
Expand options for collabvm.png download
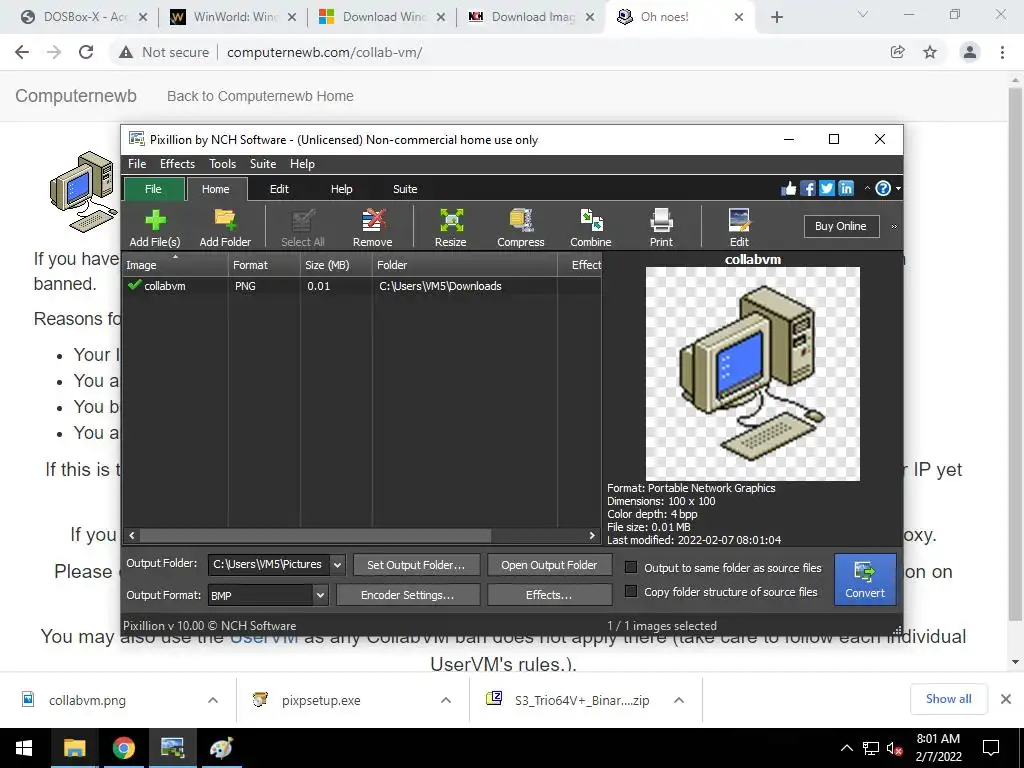pyautogui.click(x=213, y=700)
